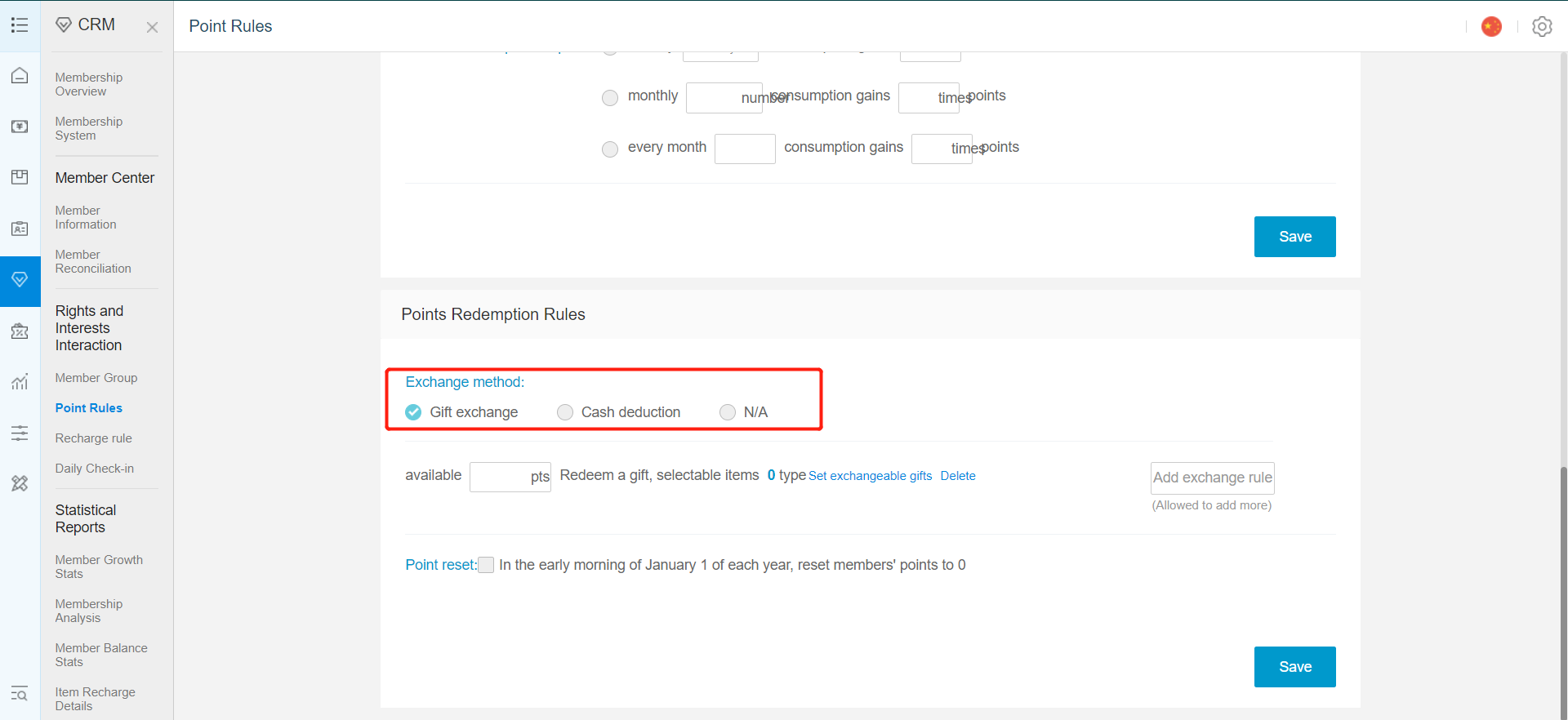Viewport: 1568px width, 720px height.
Task: Open the coupon ticket icon in the rail
Action: [x=20, y=331]
